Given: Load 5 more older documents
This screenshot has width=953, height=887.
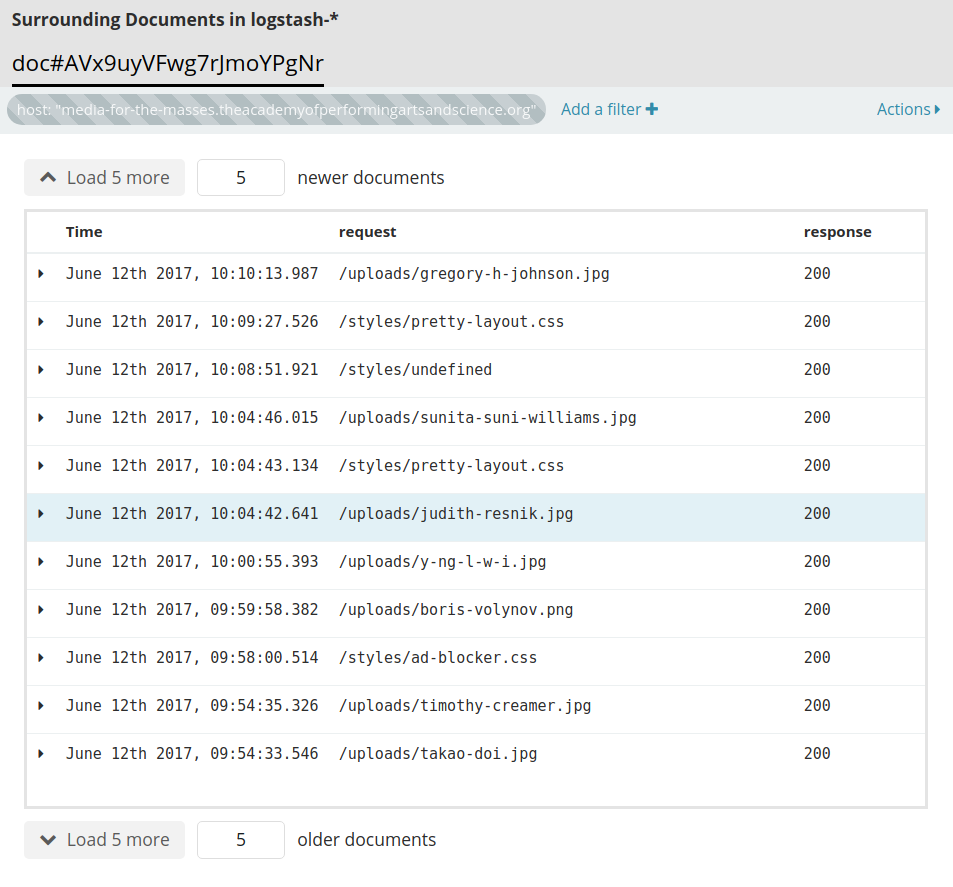Looking at the screenshot, I should click(x=104, y=840).
